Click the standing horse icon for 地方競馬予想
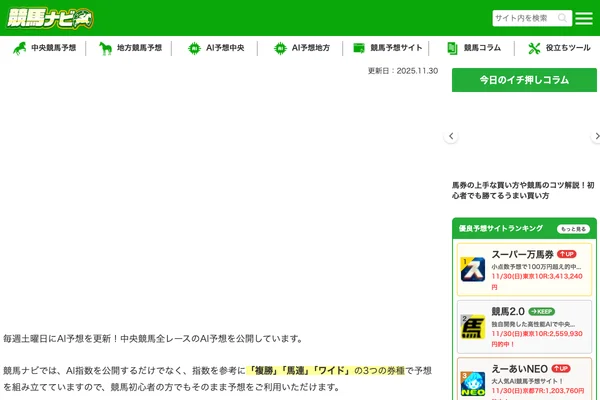 (x=105, y=48)
